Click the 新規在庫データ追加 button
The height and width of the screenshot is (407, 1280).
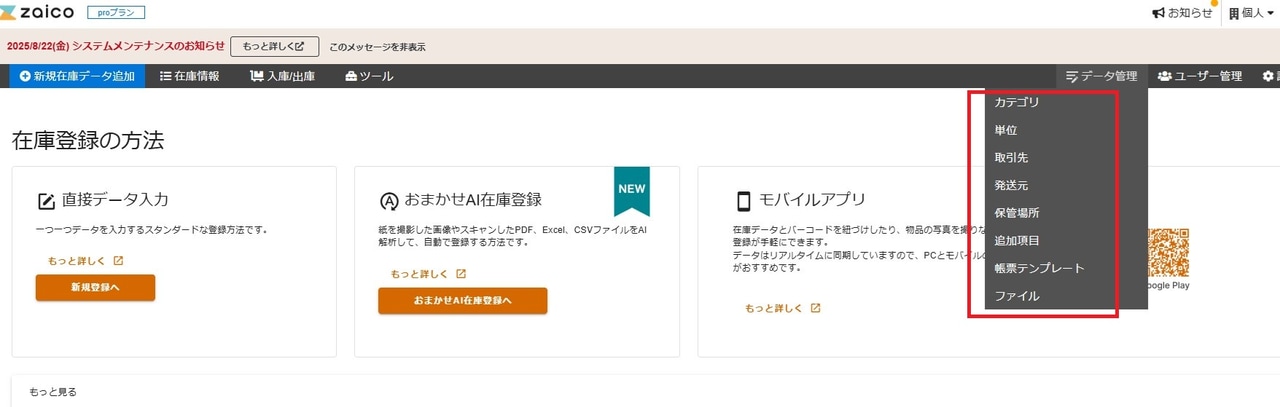pos(77,76)
